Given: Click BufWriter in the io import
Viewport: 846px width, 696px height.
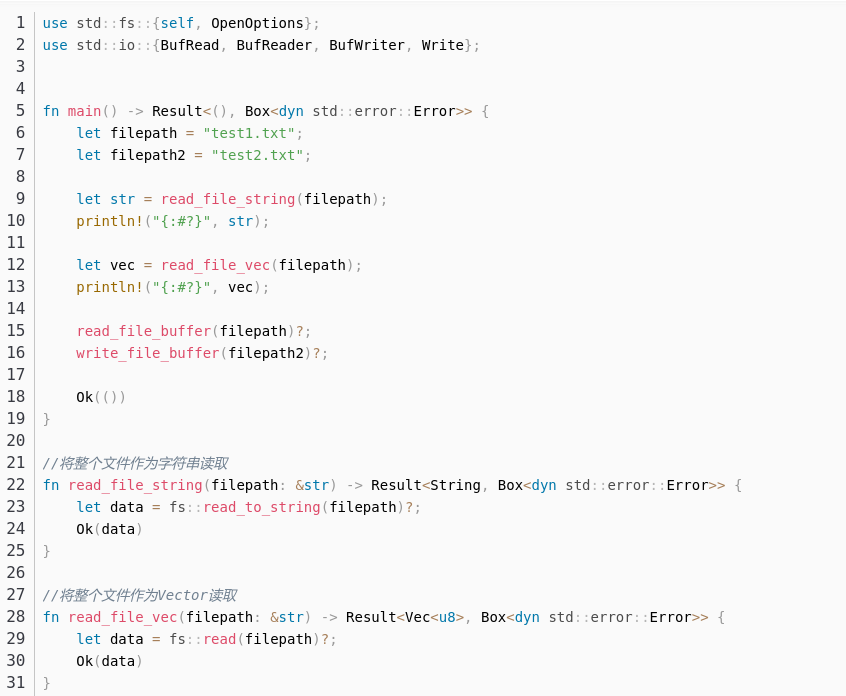Looking at the screenshot, I should coord(367,45).
